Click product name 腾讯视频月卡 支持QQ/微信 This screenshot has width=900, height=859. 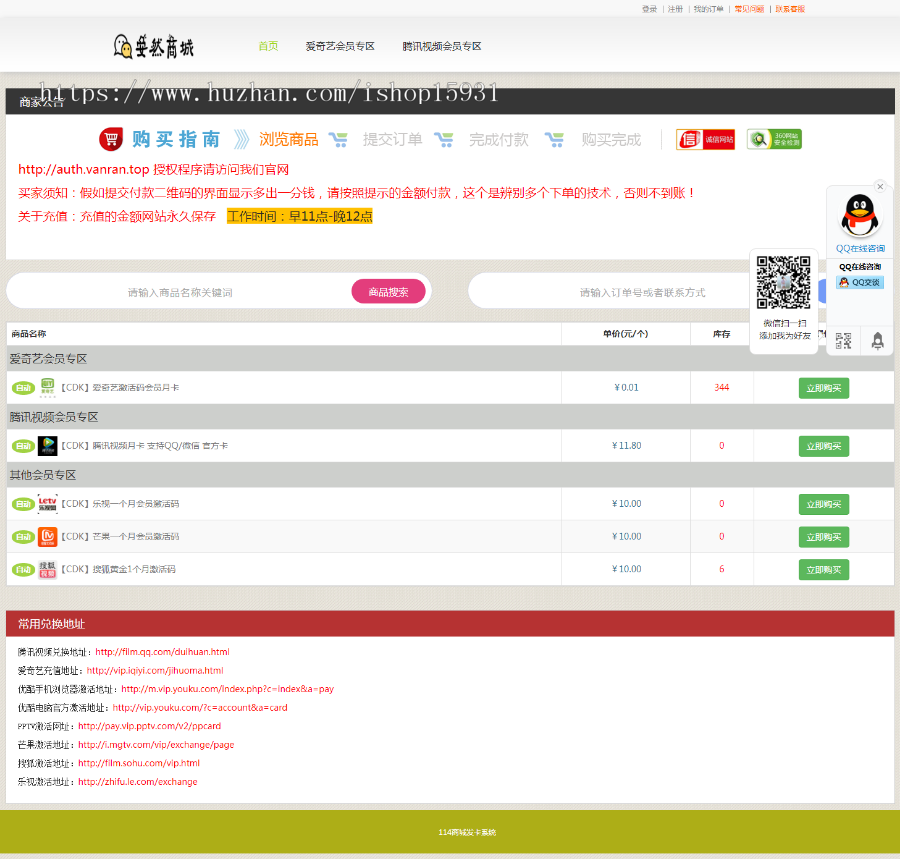145,446
